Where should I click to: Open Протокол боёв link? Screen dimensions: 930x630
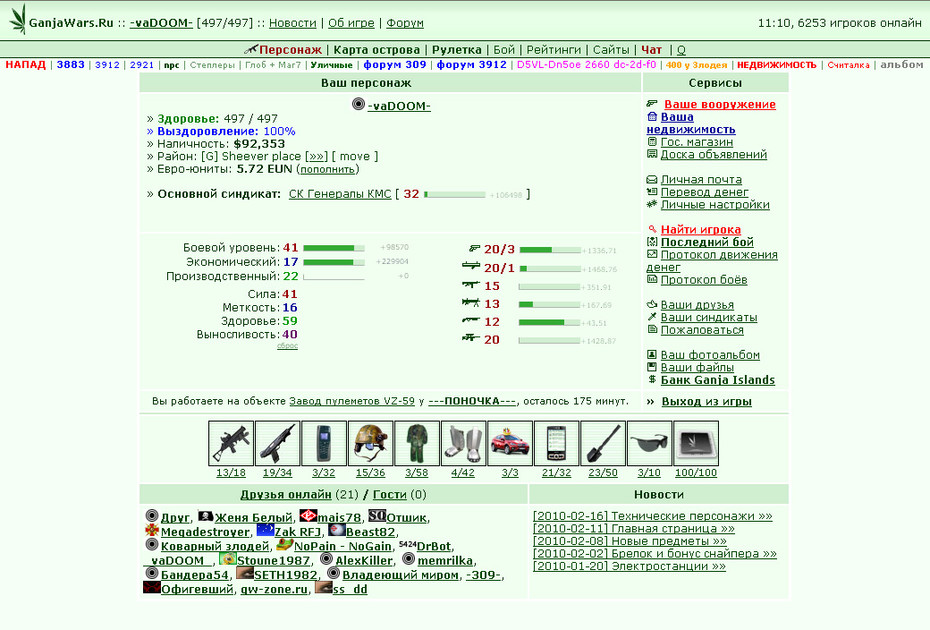[704, 279]
